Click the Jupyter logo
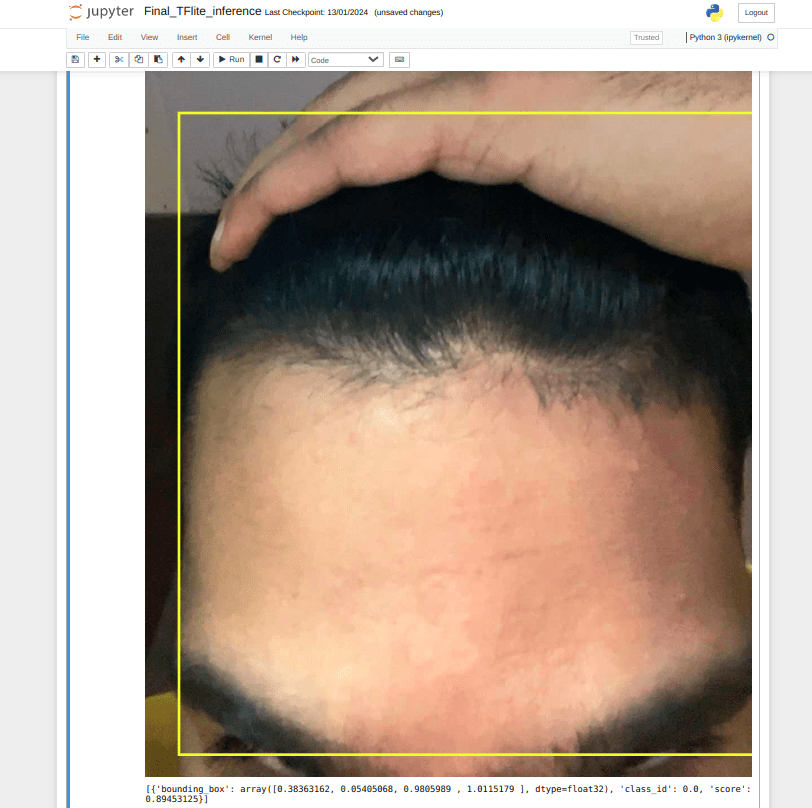This screenshot has width=812, height=808. tap(101, 12)
